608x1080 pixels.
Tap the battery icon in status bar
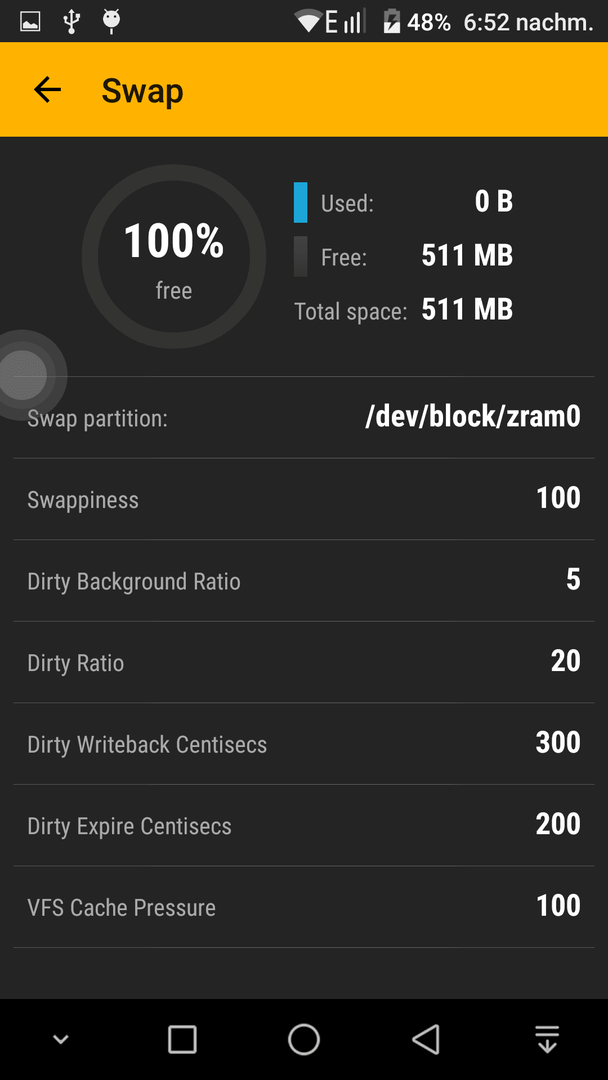391,22
